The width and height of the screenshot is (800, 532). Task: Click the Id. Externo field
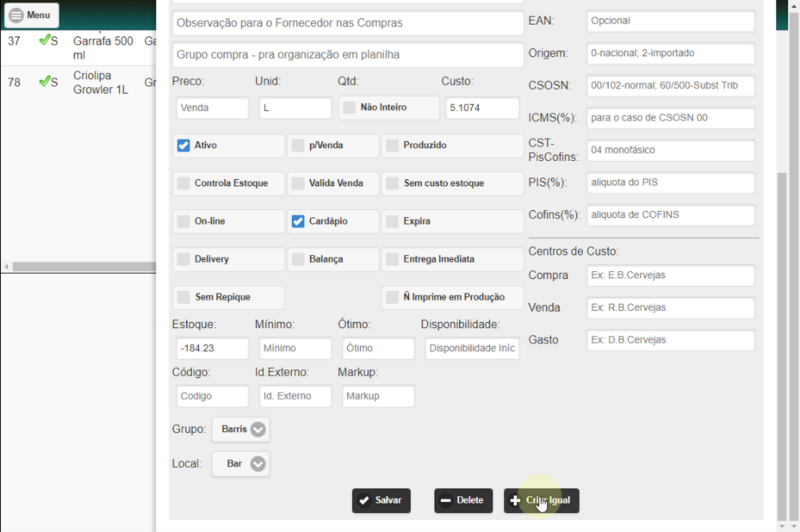point(295,396)
